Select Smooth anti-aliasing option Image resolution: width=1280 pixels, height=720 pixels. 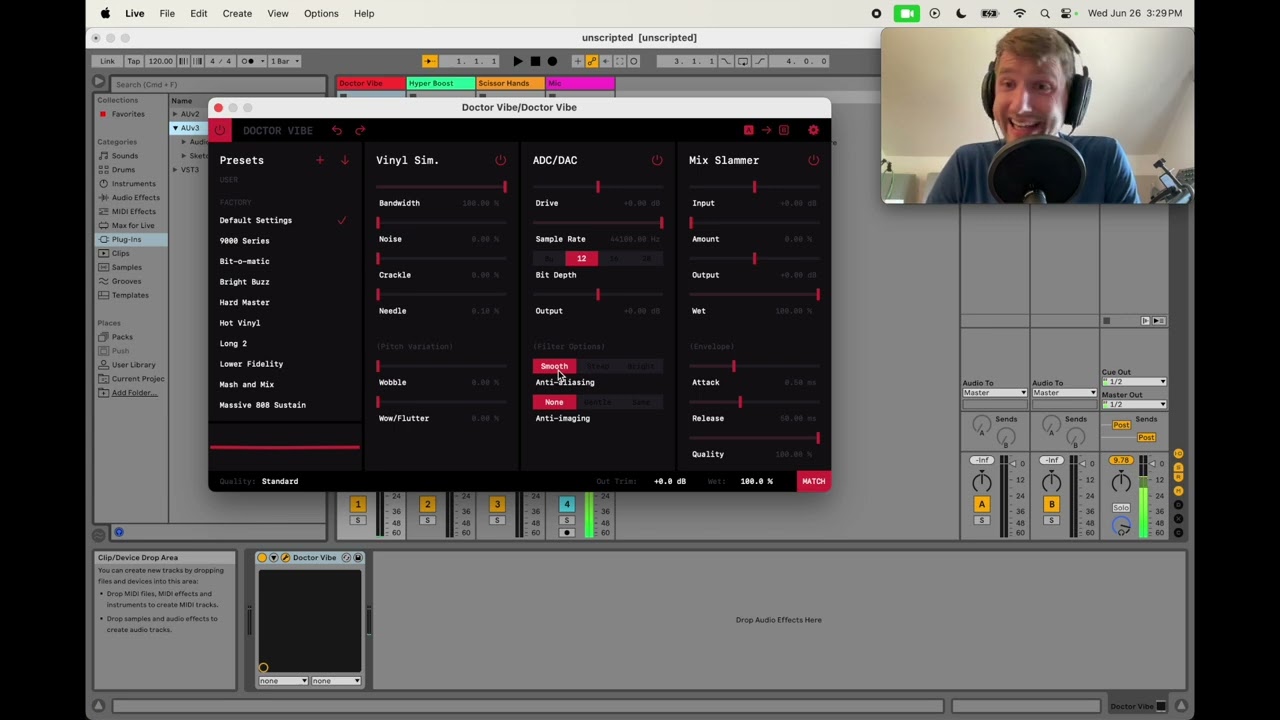(554, 366)
